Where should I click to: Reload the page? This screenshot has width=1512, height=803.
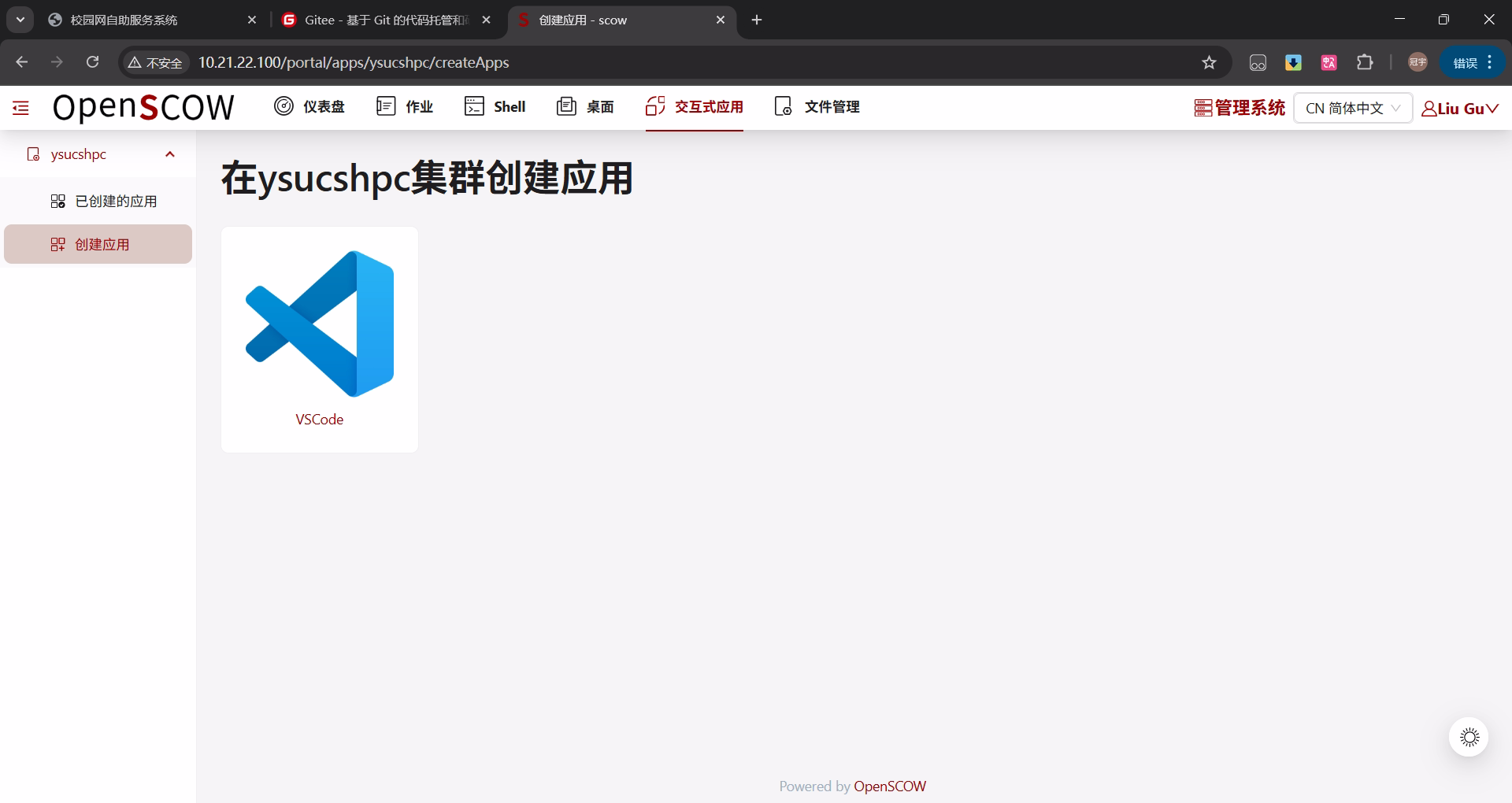92,62
